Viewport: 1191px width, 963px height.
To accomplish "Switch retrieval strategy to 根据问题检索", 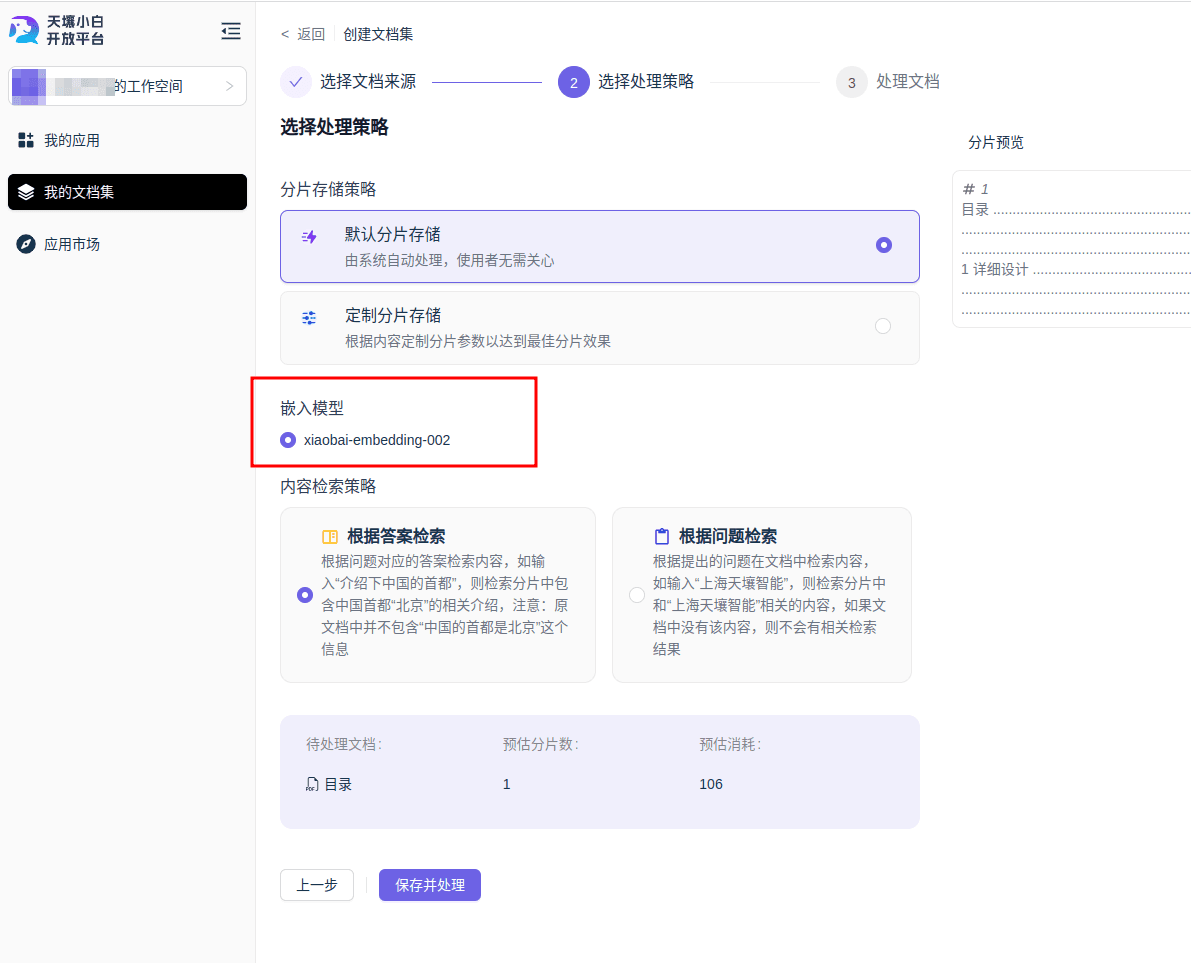I will (x=636, y=594).
